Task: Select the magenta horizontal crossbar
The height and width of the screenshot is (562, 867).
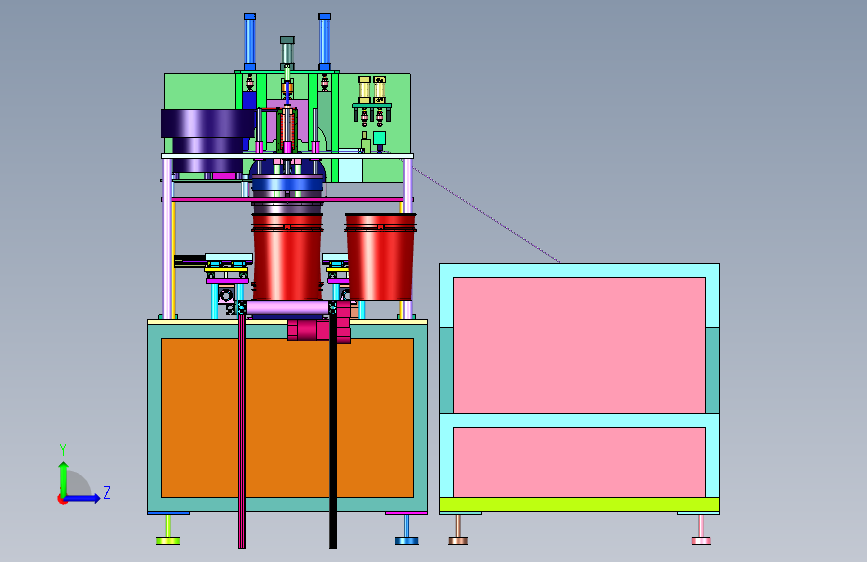Action: point(288,199)
